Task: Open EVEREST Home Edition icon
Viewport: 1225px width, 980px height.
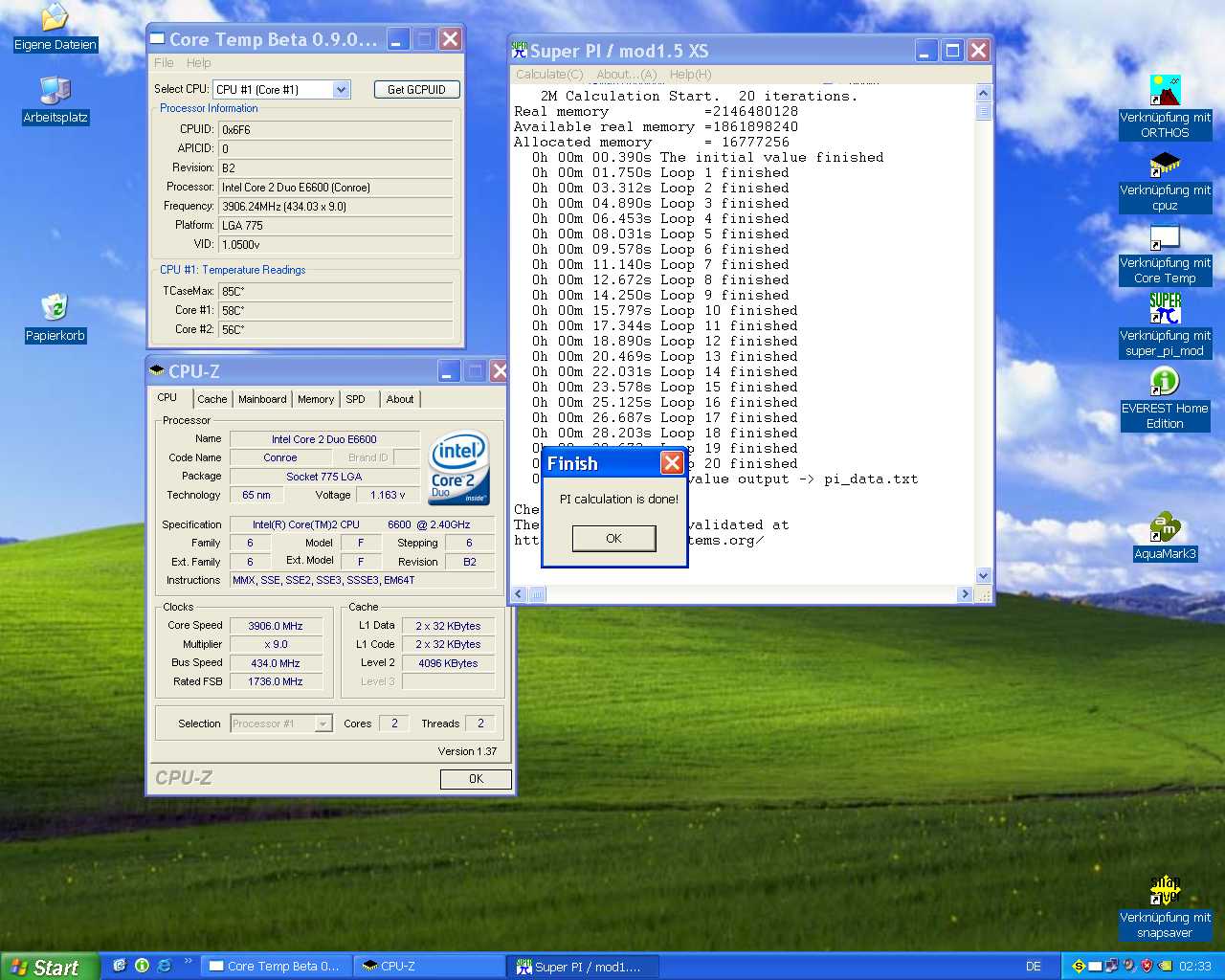Action: tap(1165, 383)
